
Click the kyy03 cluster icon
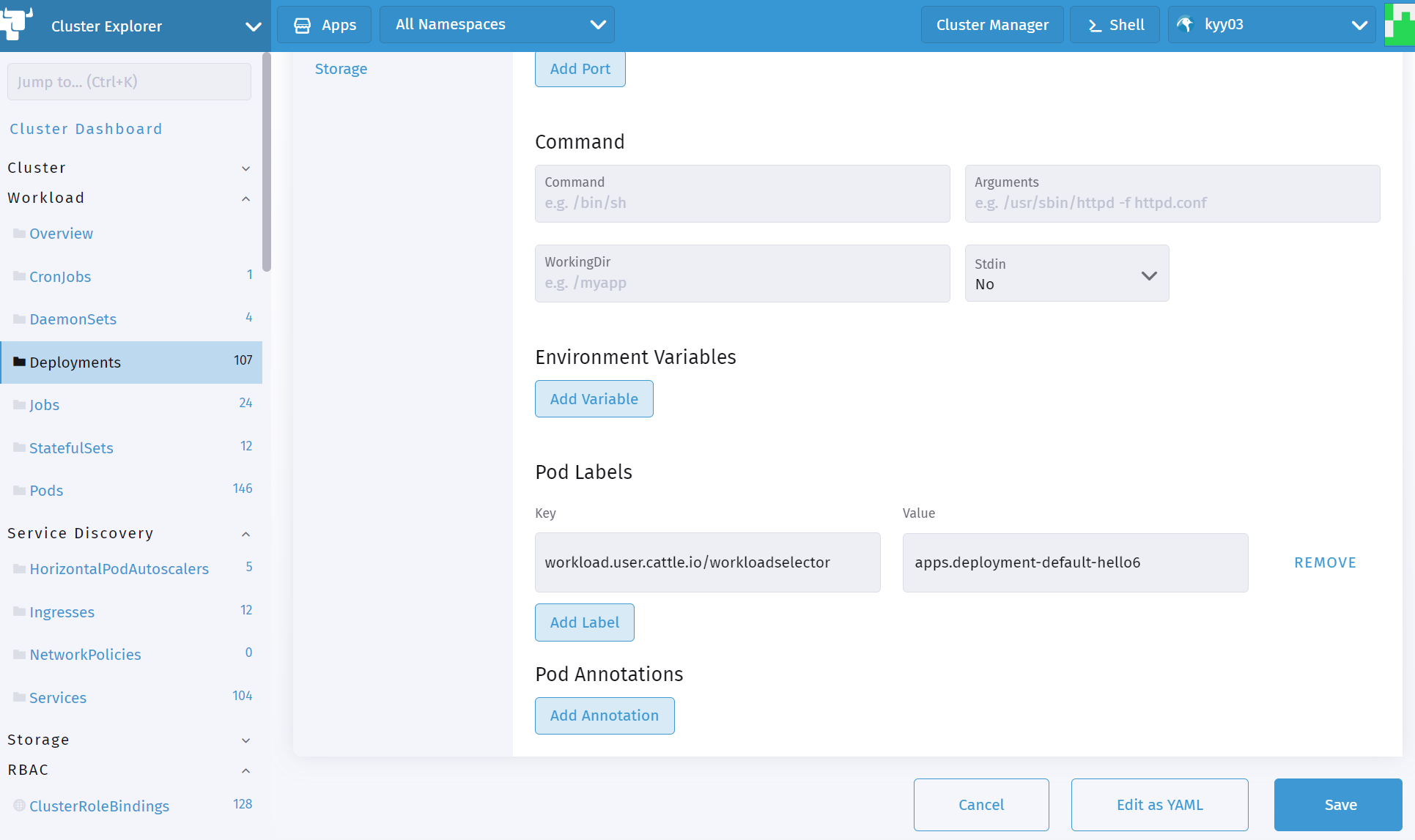[x=1185, y=24]
